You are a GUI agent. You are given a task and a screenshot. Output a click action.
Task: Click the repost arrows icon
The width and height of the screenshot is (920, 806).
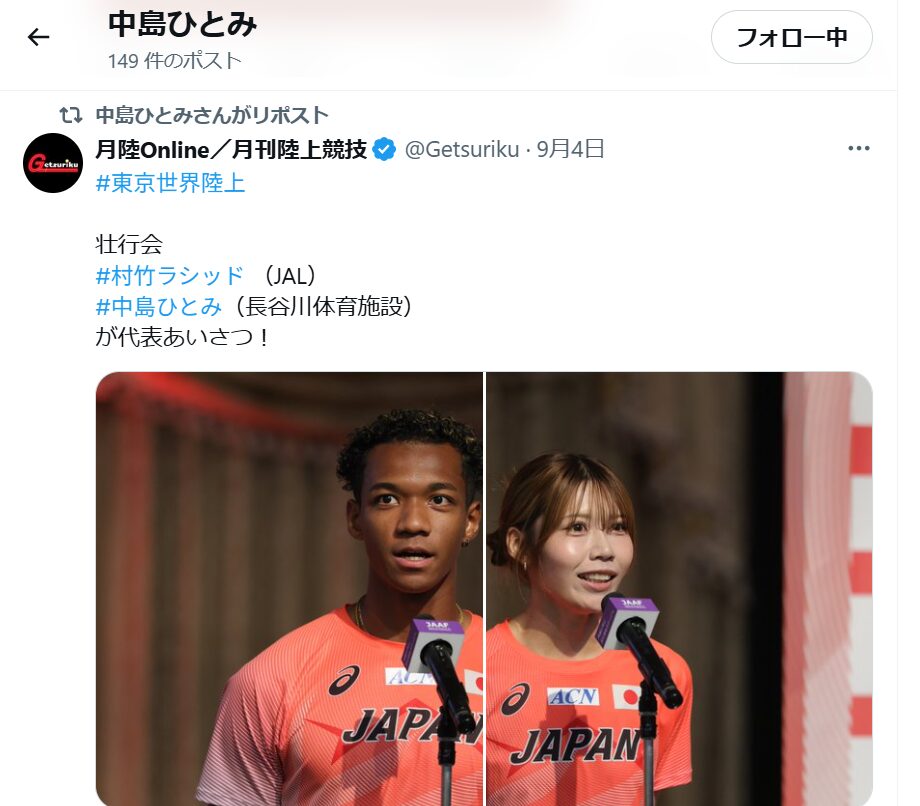point(71,116)
